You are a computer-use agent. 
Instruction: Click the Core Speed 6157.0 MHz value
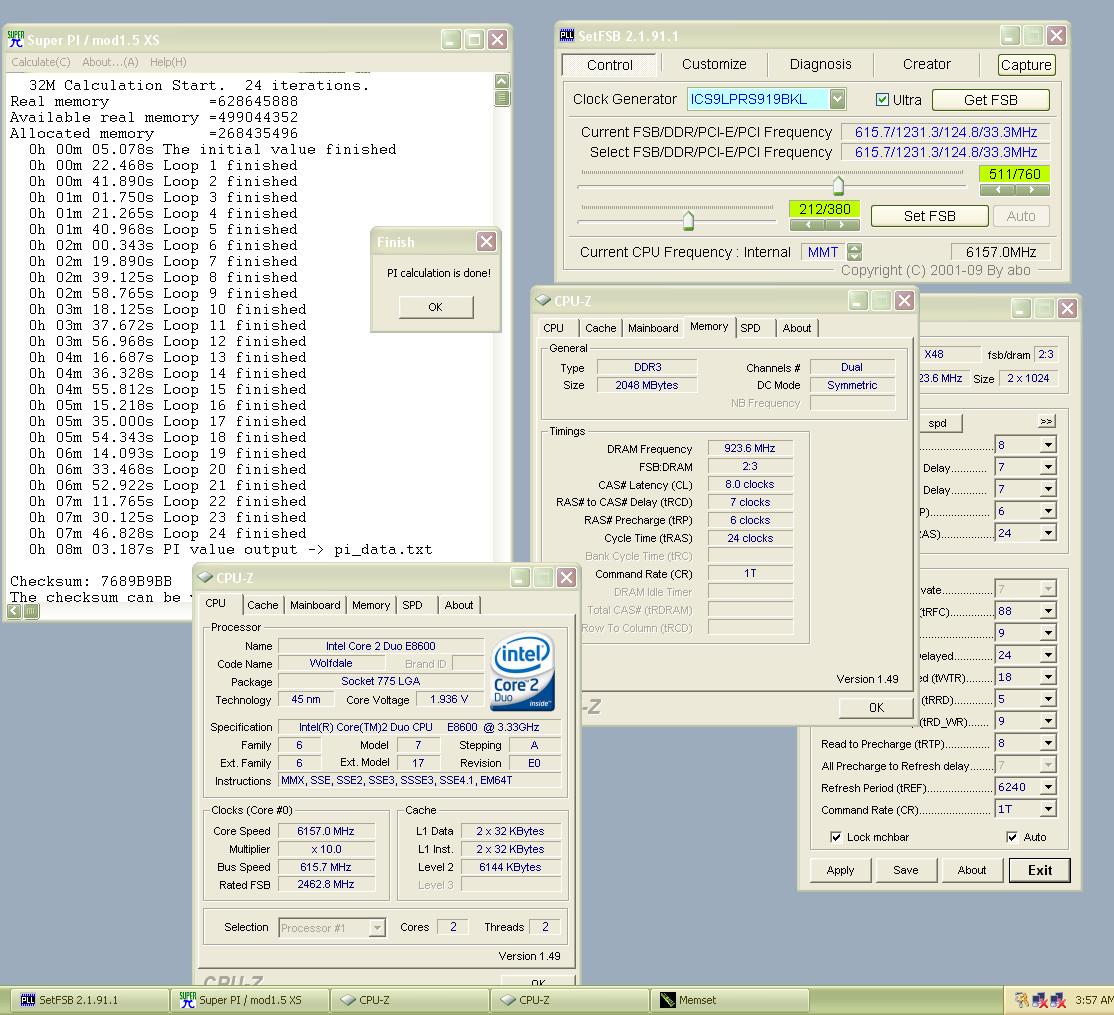(326, 831)
